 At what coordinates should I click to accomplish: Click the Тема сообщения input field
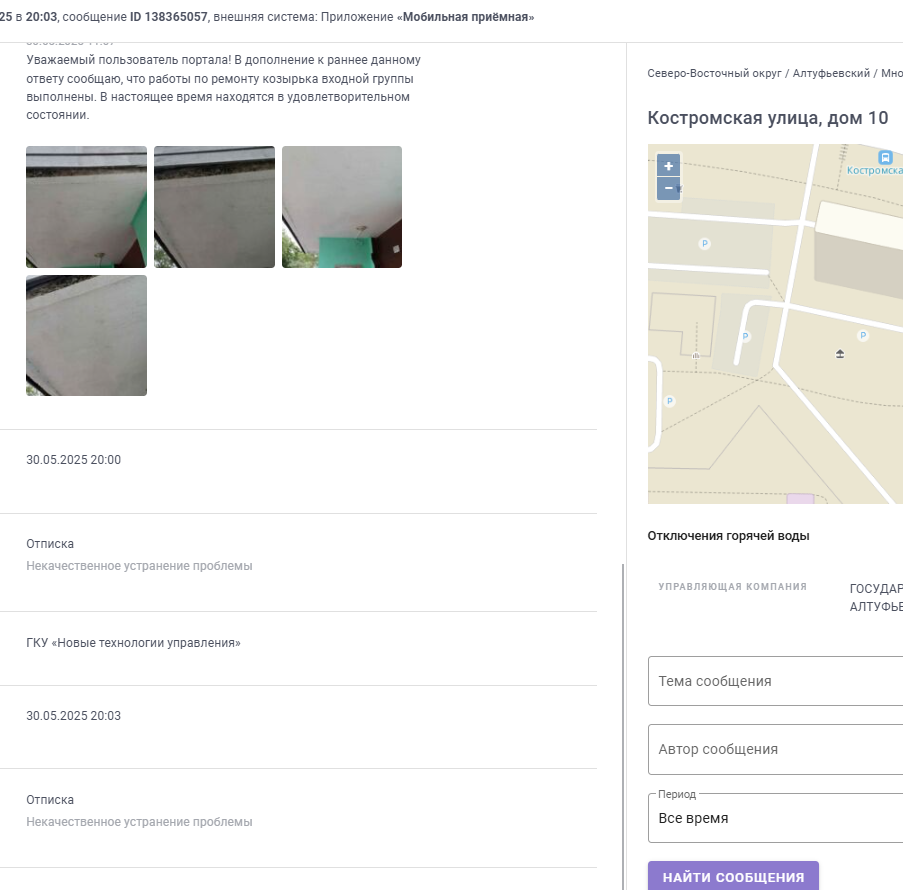(775, 681)
